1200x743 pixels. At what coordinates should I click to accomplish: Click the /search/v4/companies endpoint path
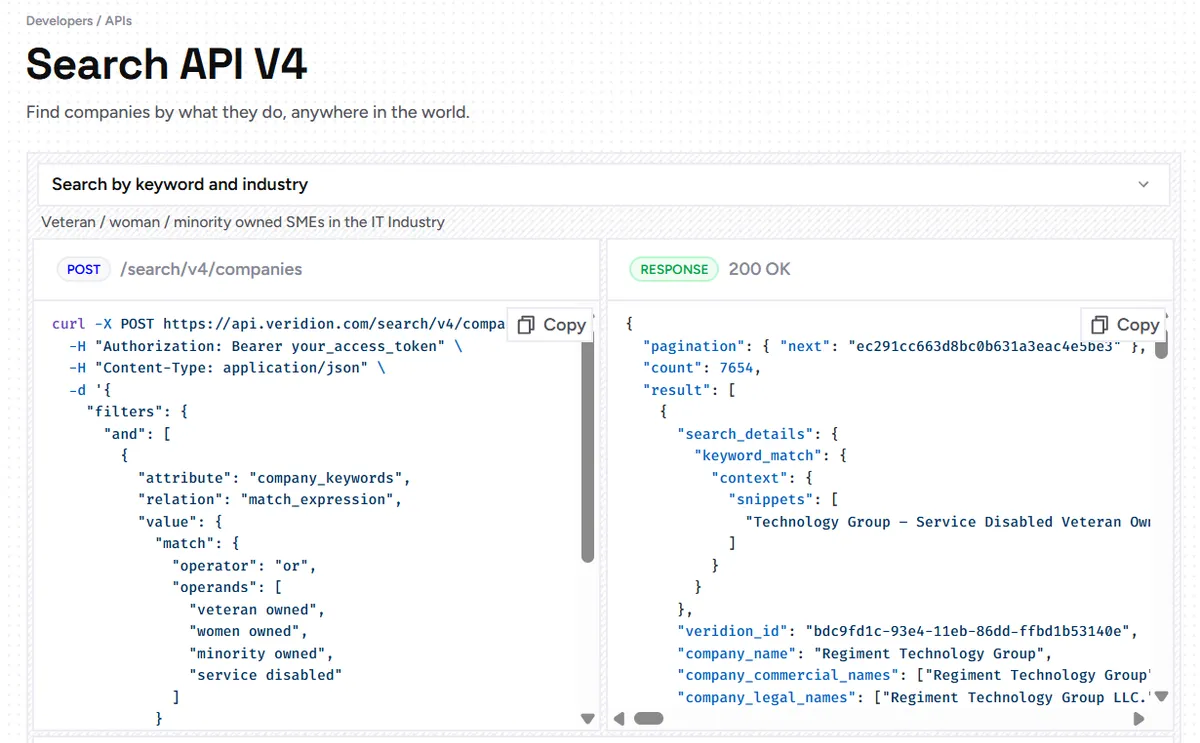point(211,269)
